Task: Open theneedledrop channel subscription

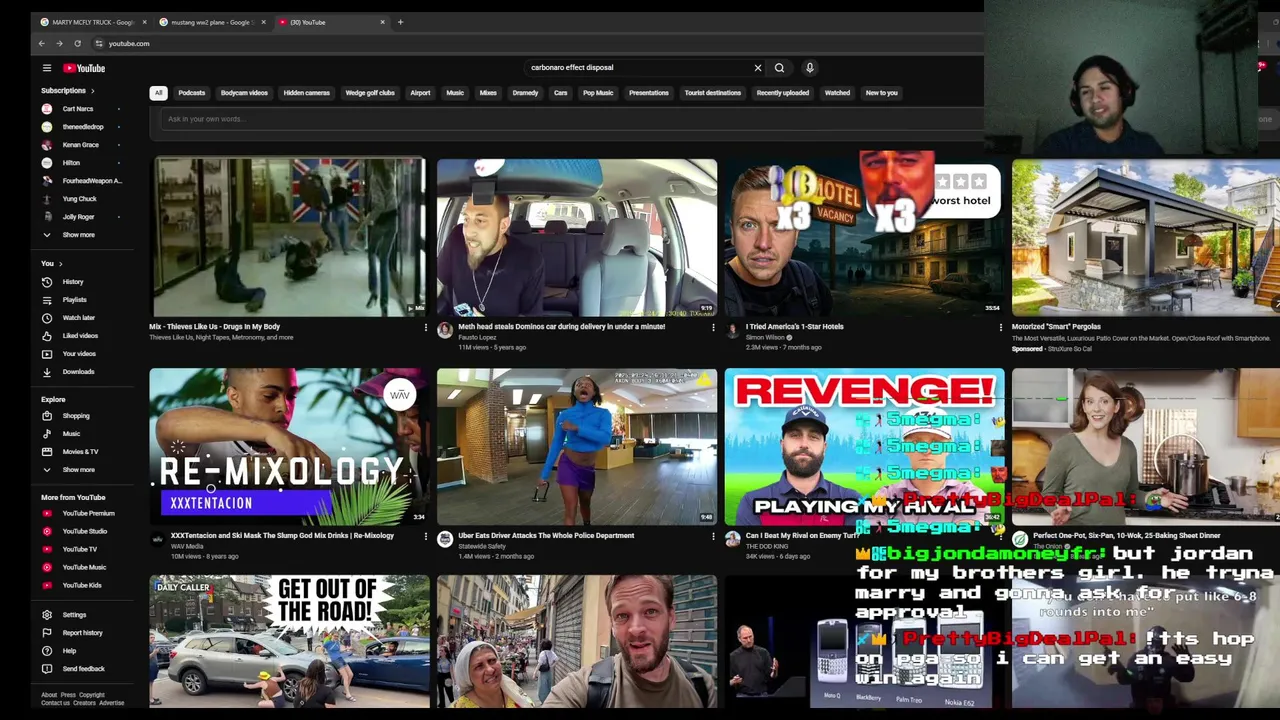Action: pos(83,127)
